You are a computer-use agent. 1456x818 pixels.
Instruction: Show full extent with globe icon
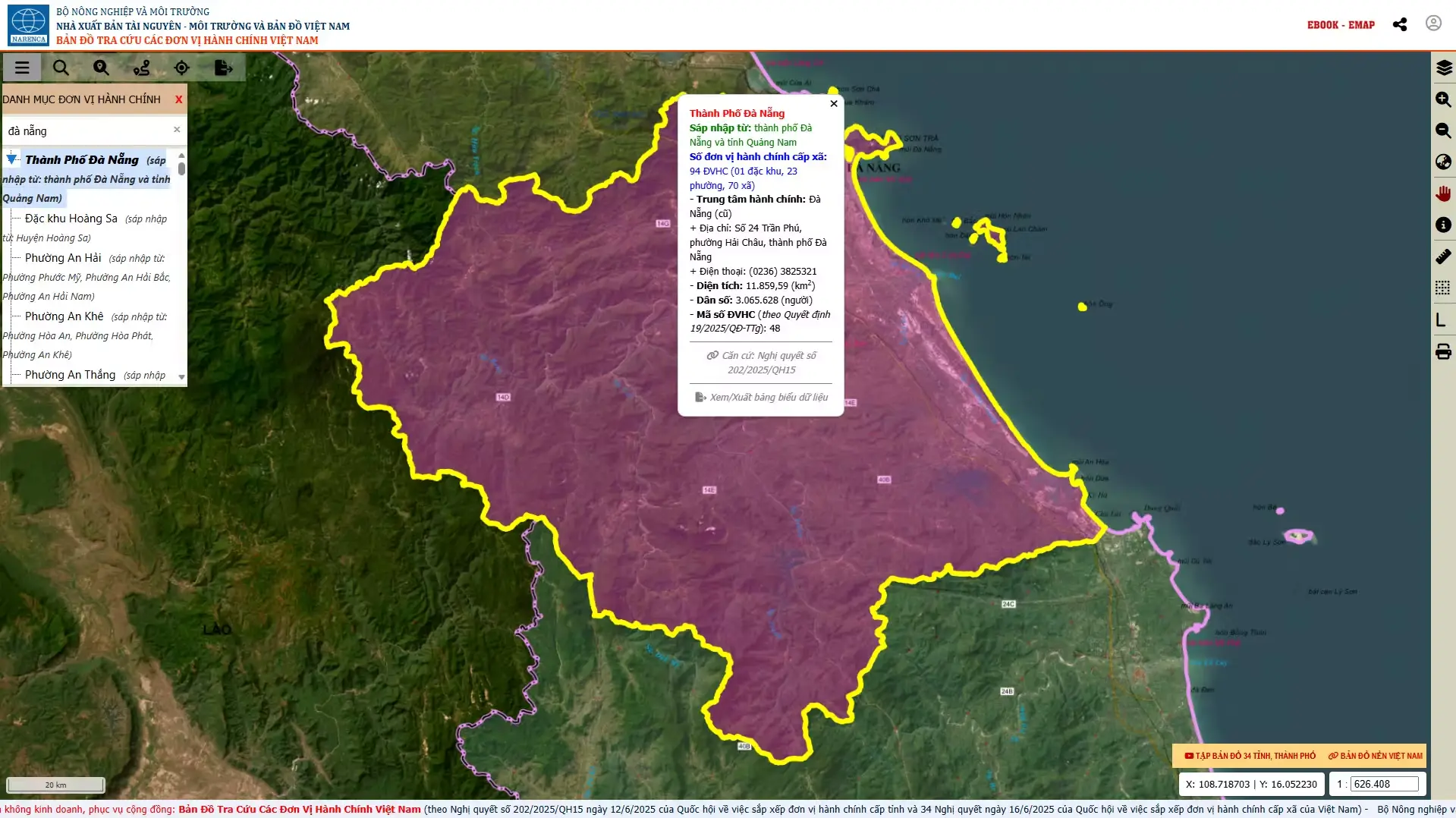pos(1443,162)
